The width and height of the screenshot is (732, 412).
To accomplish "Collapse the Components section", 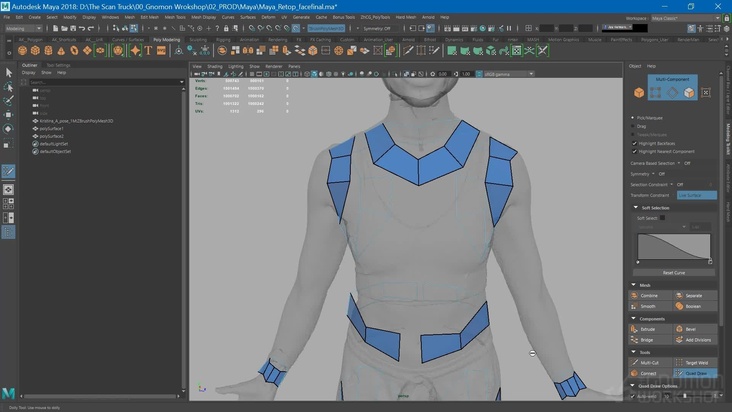I will coord(633,318).
